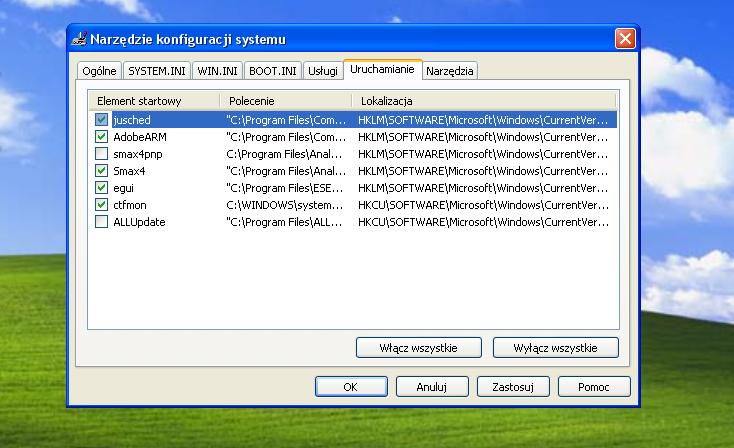Select the ctfmon entry name
The height and width of the screenshot is (448, 734).
[x=130, y=205]
